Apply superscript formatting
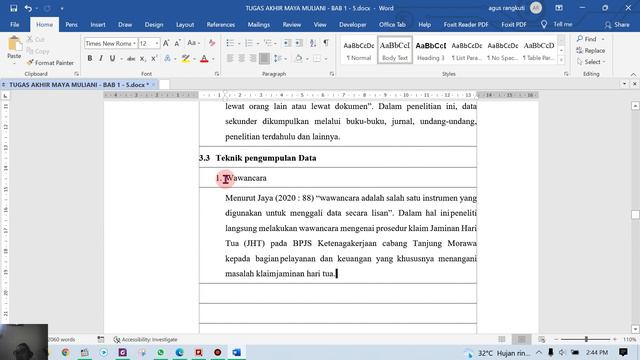640x360 pixels. 154,59
